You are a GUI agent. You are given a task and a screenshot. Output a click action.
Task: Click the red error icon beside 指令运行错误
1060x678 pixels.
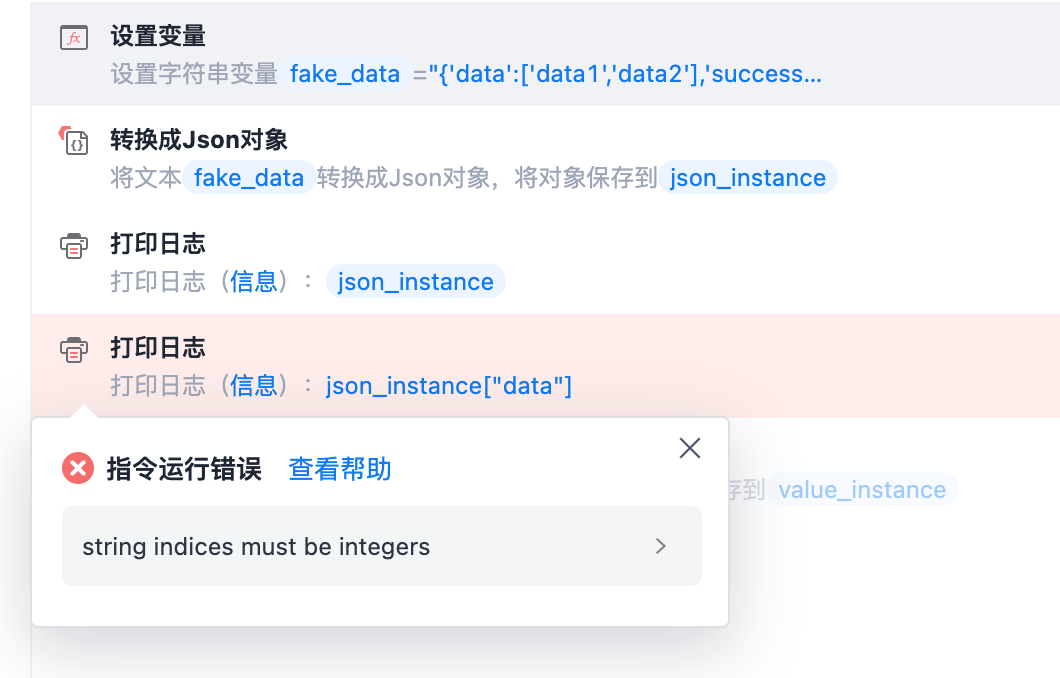[x=78, y=468]
